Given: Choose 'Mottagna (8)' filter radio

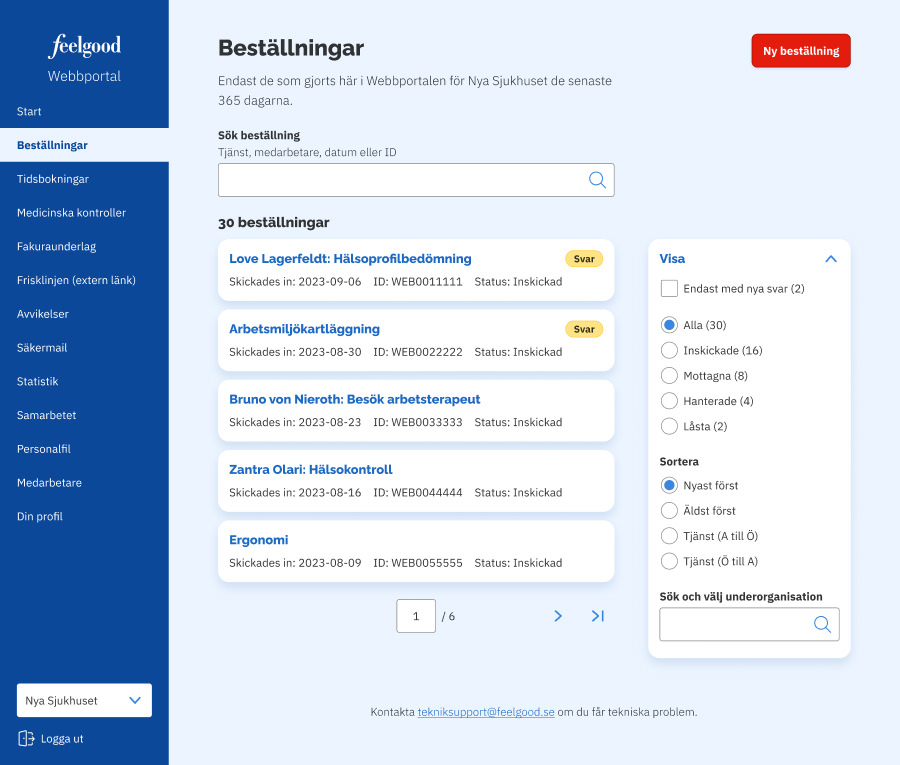Looking at the screenshot, I should (x=669, y=376).
